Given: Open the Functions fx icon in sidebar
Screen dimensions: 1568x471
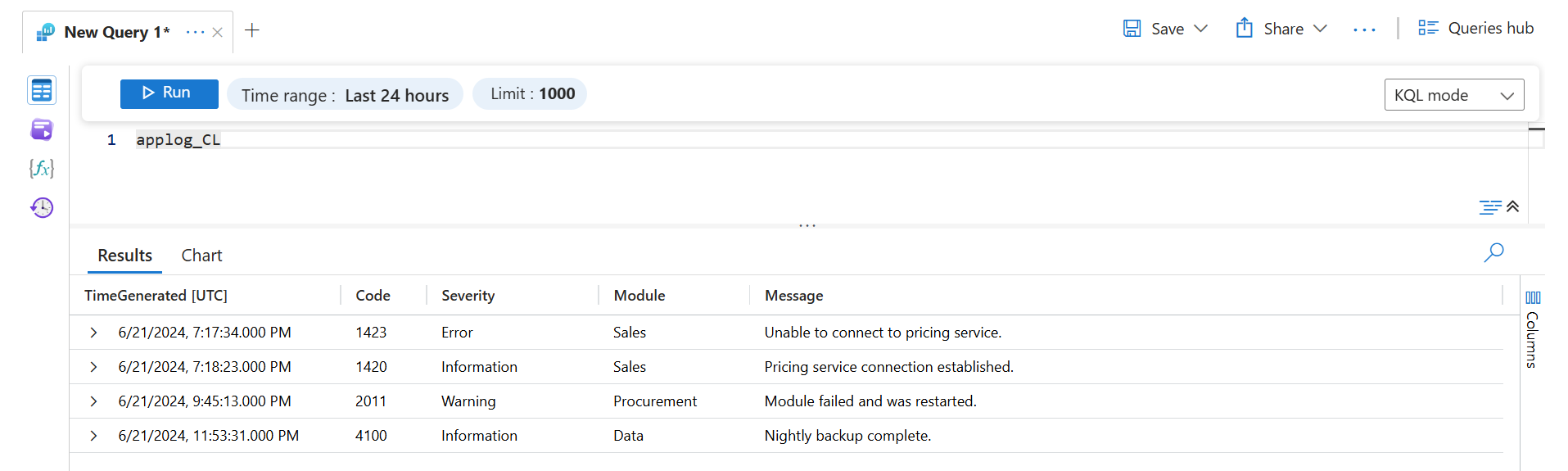Looking at the screenshot, I should (42, 169).
